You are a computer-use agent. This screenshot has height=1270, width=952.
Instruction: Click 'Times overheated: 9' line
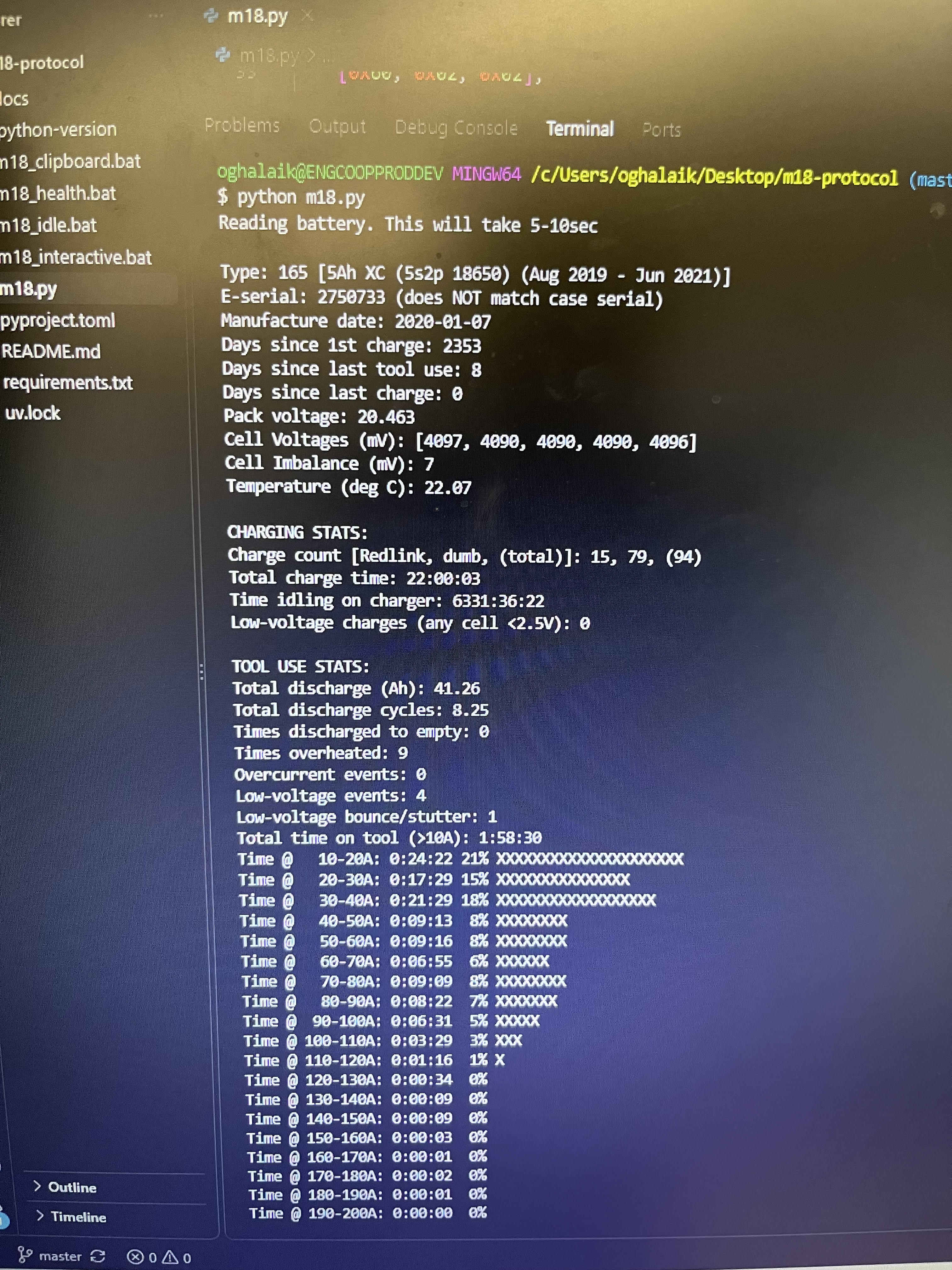click(321, 753)
